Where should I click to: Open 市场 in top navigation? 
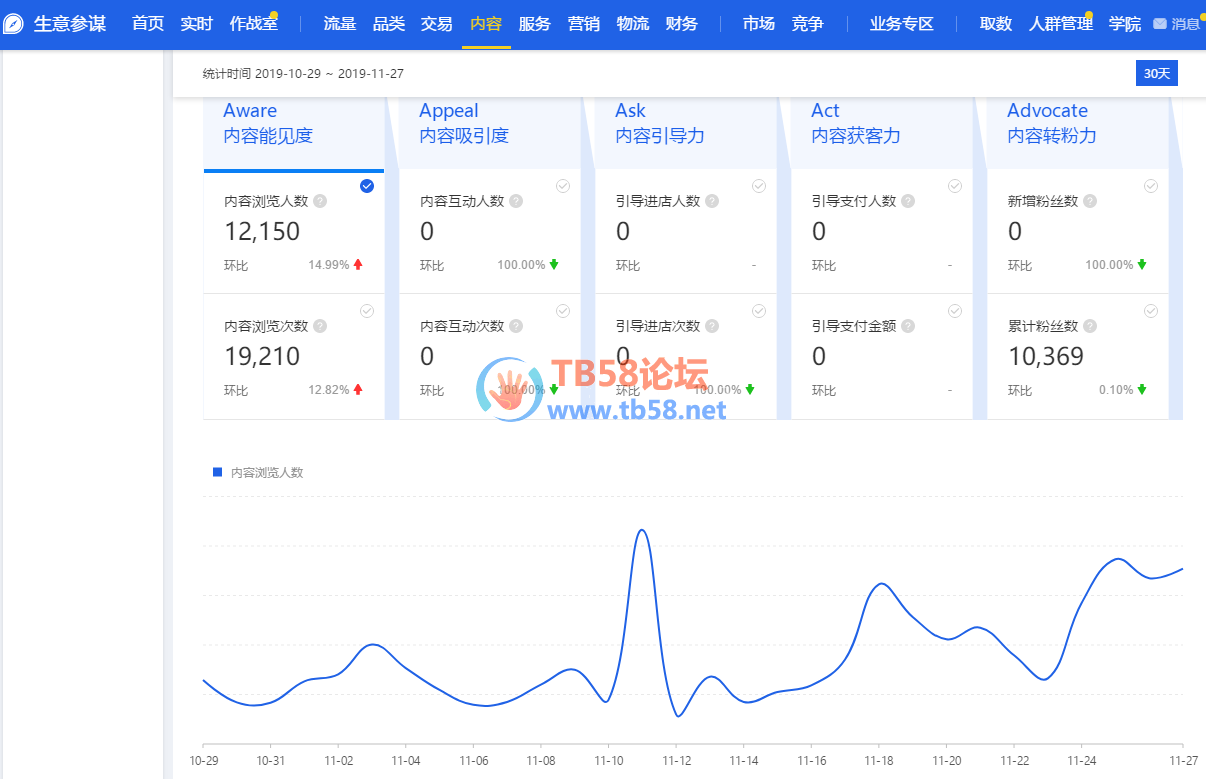759,24
